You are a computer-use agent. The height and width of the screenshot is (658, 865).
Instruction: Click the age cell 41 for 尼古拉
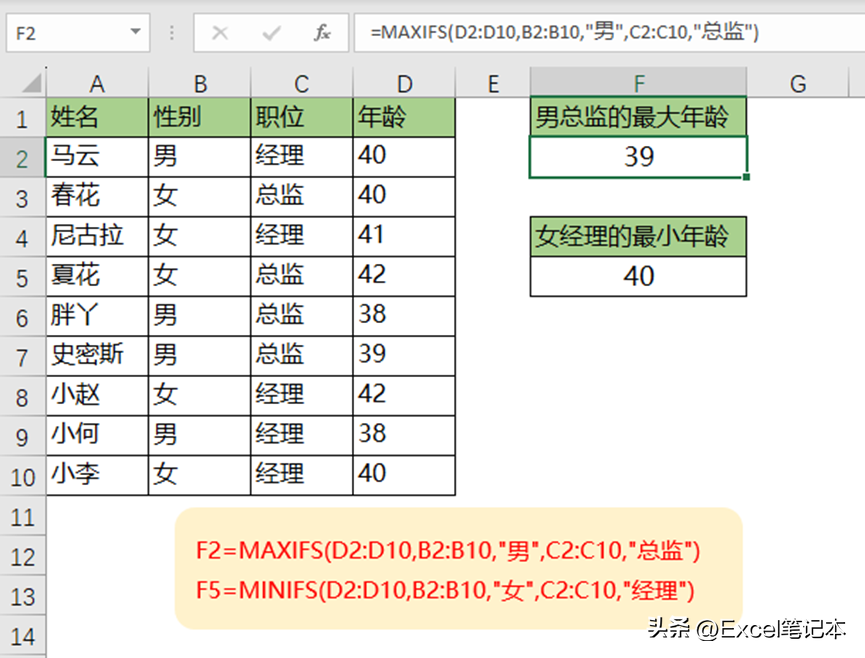coord(404,237)
